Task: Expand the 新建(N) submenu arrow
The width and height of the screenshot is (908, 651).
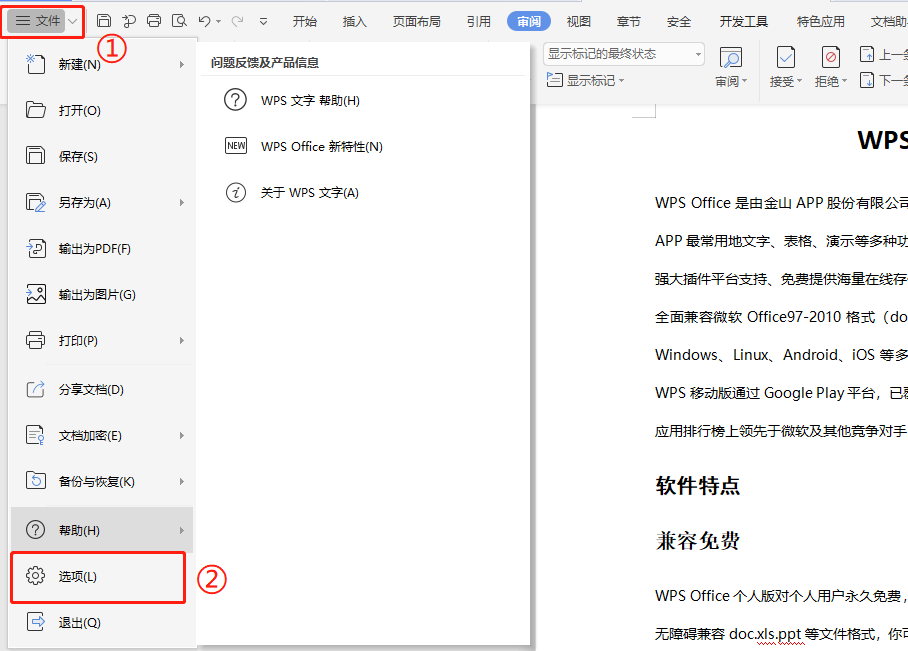Action: (x=181, y=64)
